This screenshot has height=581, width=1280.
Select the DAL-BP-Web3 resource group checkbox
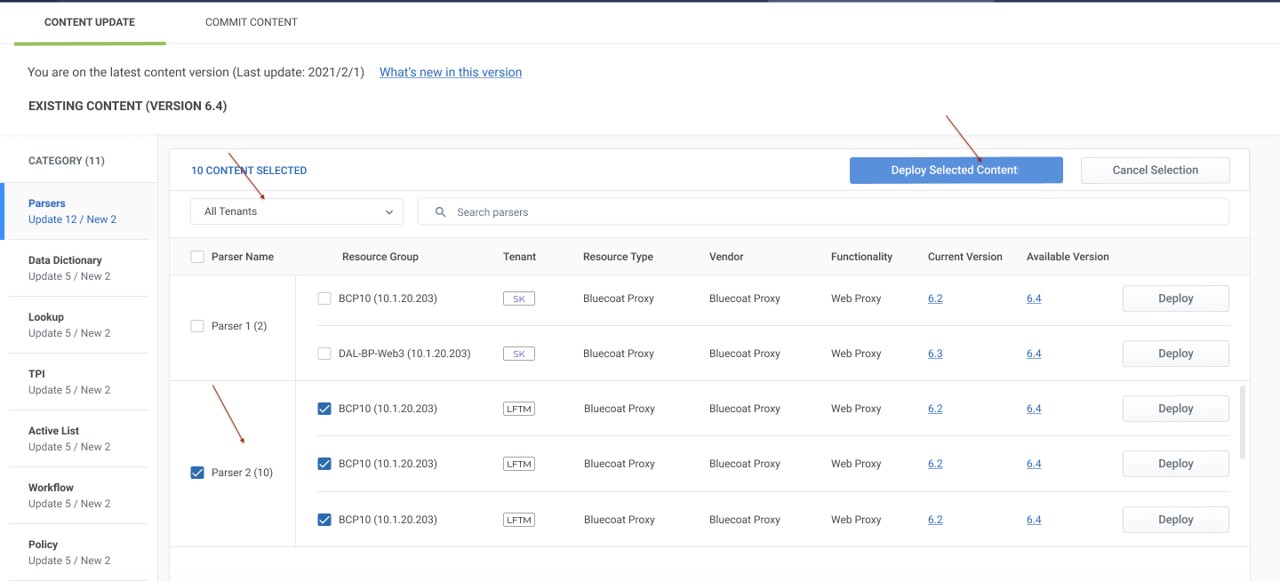click(324, 354)
